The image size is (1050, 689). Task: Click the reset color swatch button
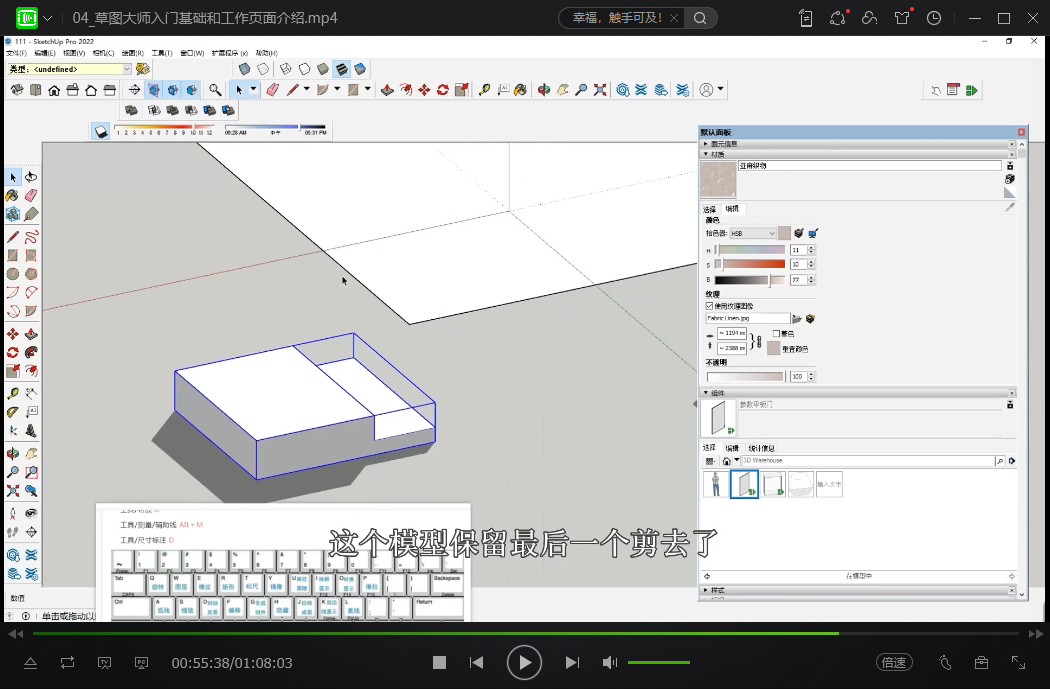click(x=774, y=348)
